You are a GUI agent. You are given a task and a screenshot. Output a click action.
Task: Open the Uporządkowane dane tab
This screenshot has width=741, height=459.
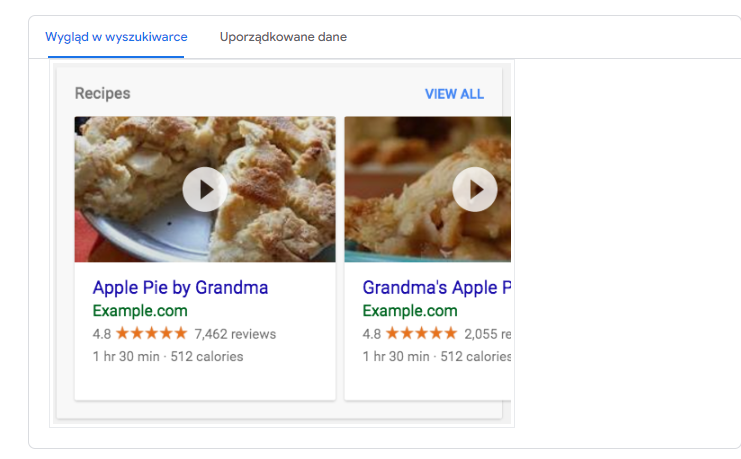pos(283,37)
